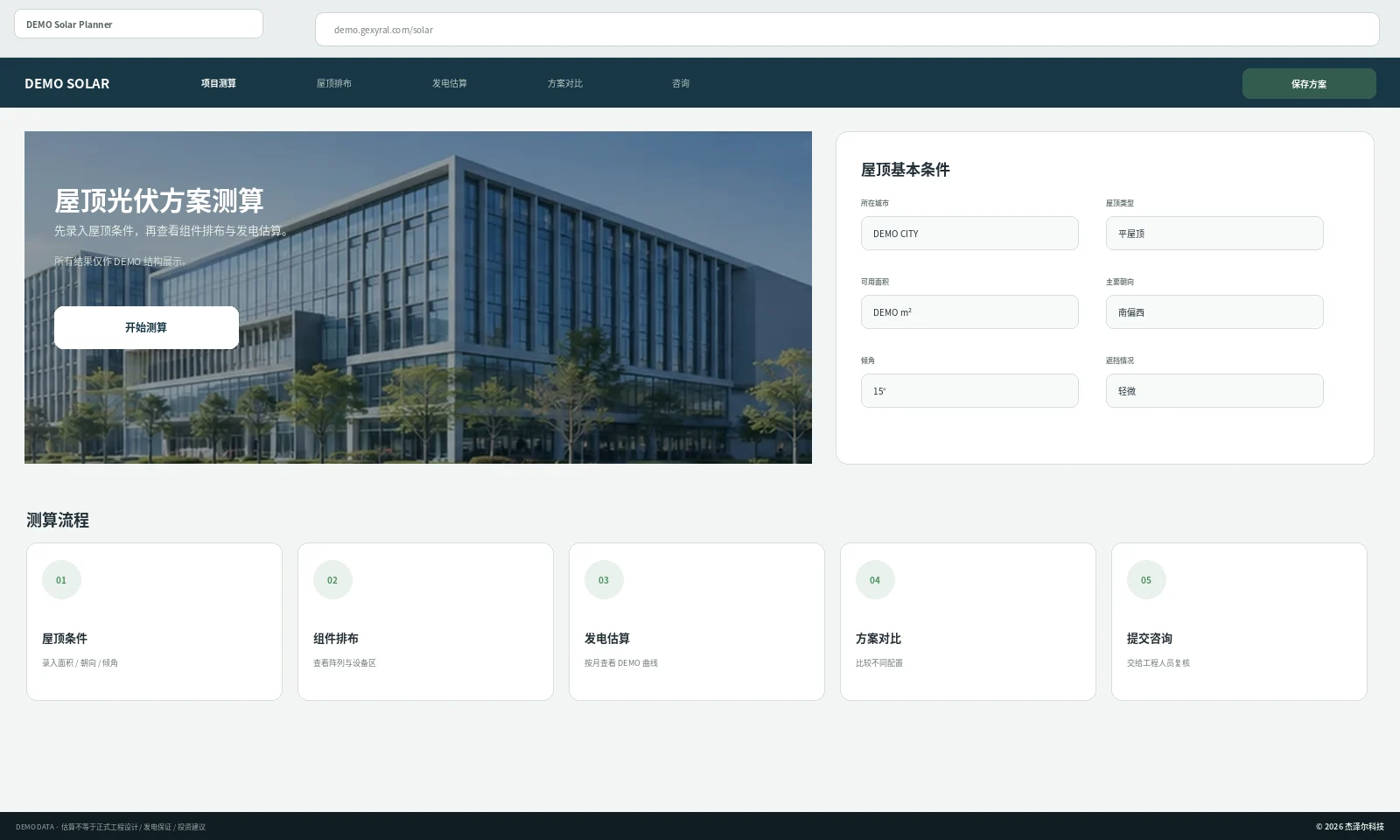The height and width of the screenshot is (840, 1400).
Task: Click the 组件排布 step card title
Action: [336, 639]
